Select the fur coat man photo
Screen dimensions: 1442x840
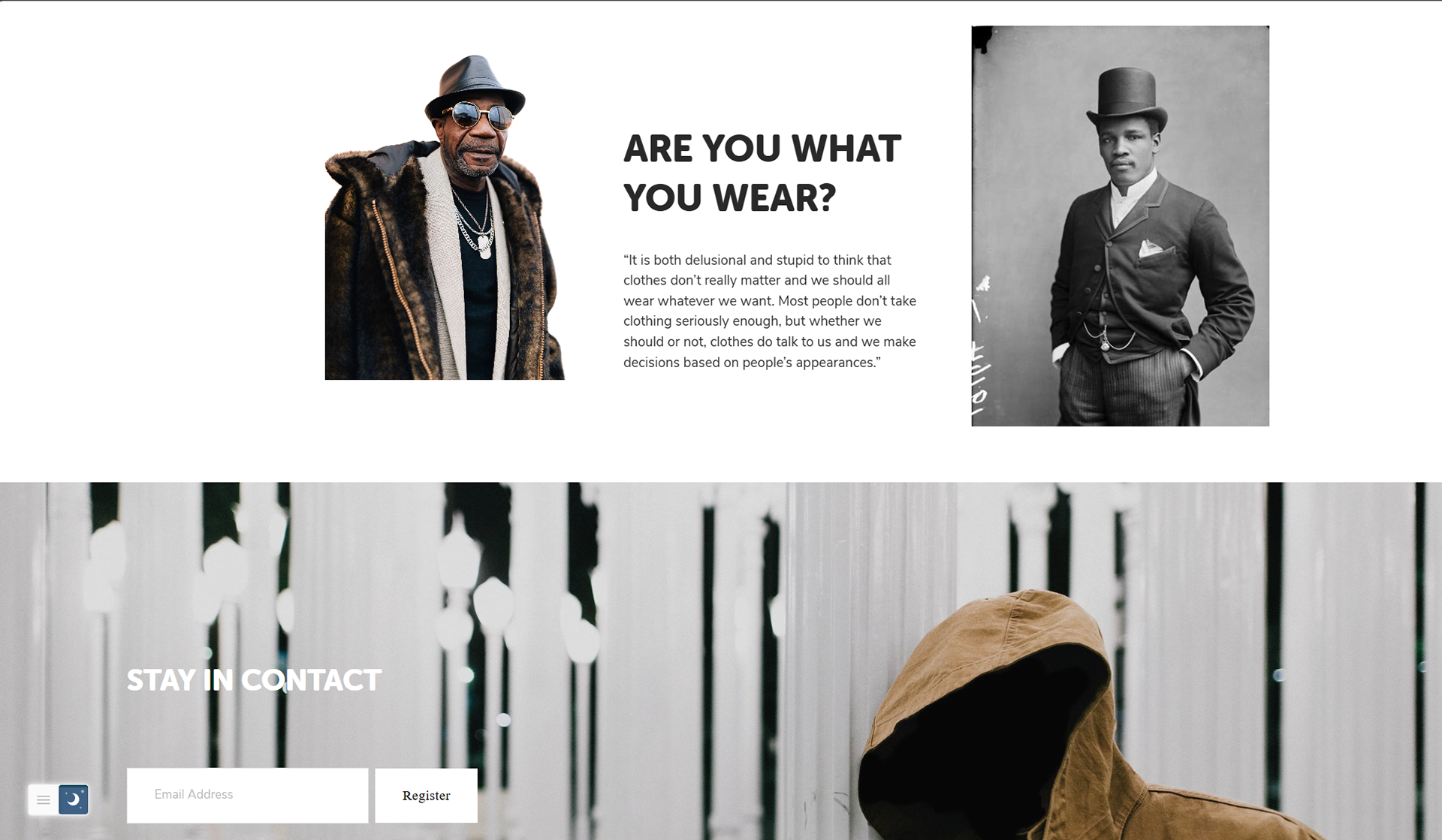445,217
